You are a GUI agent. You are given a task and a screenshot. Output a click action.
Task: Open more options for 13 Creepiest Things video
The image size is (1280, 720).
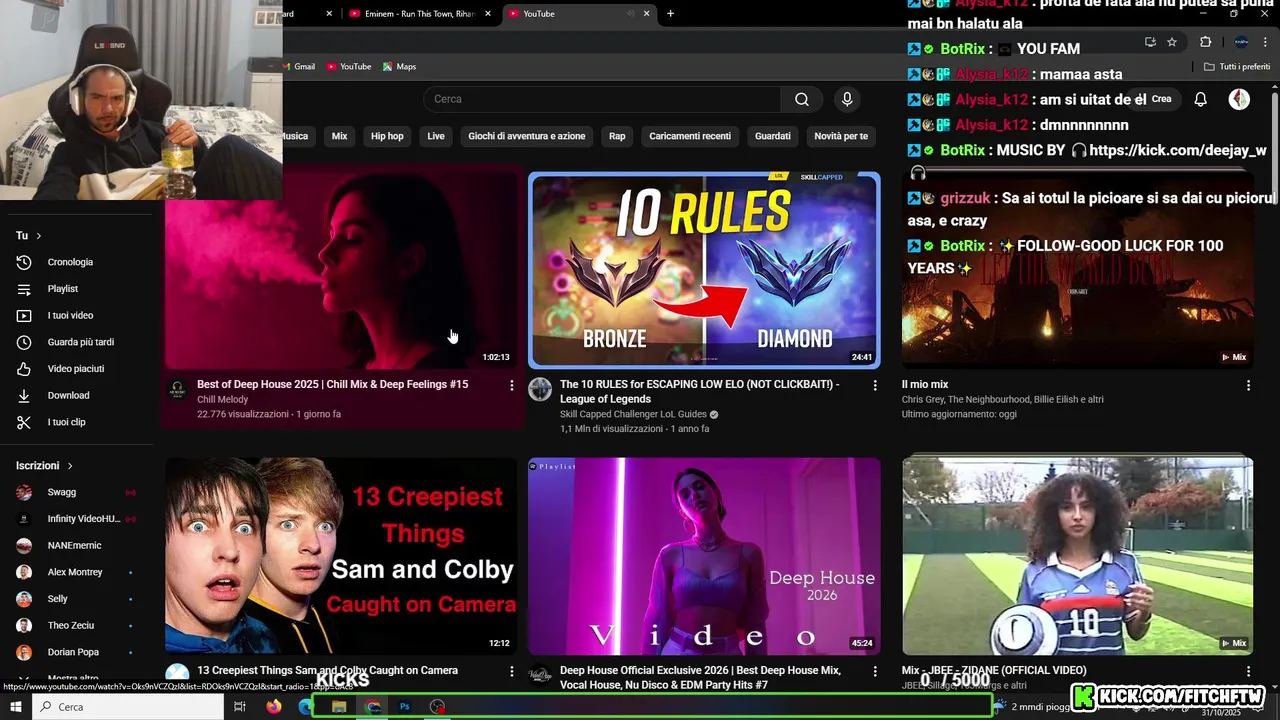pos(512,671)
